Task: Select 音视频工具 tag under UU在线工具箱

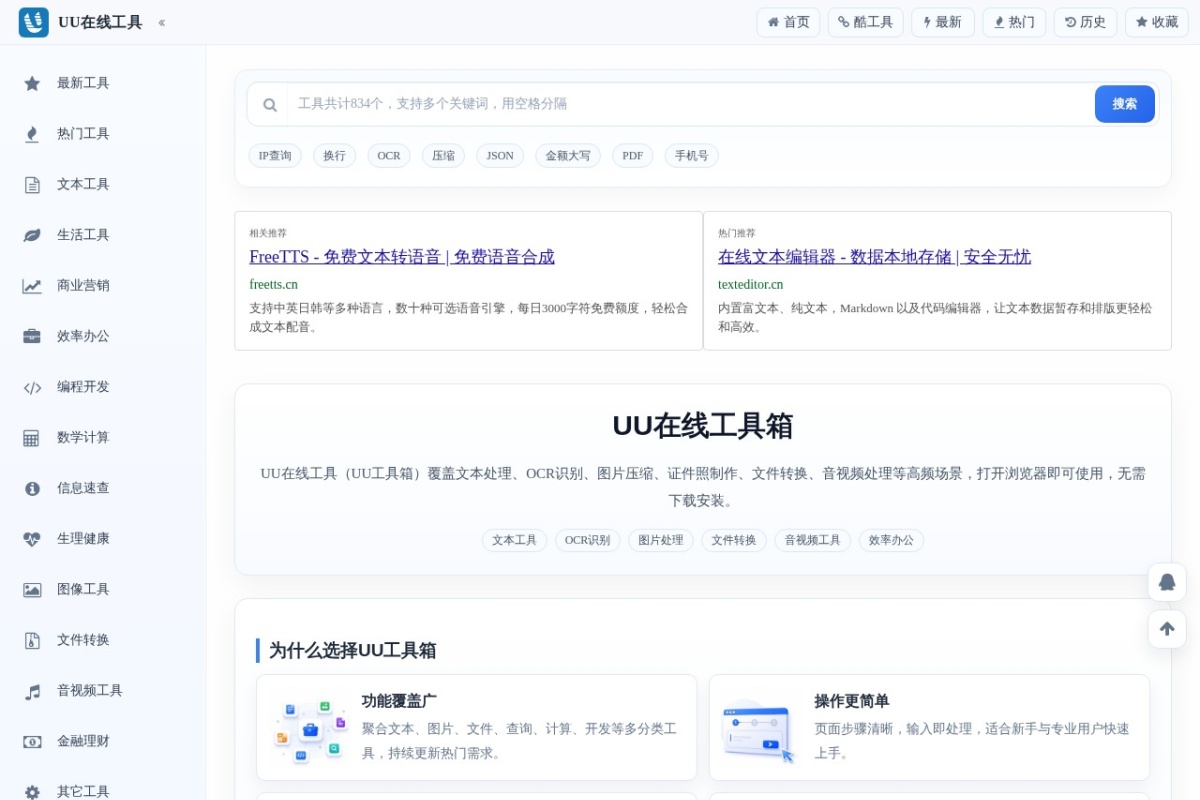Action: (x=812, y=540)
